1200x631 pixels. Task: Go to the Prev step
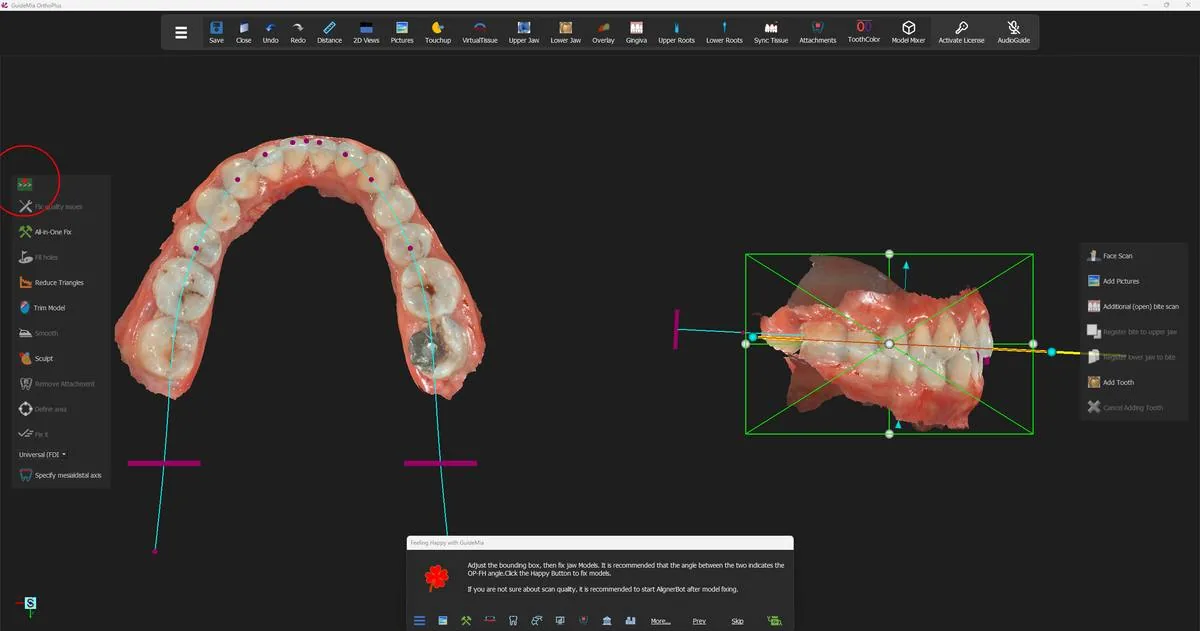pos(699,621)
